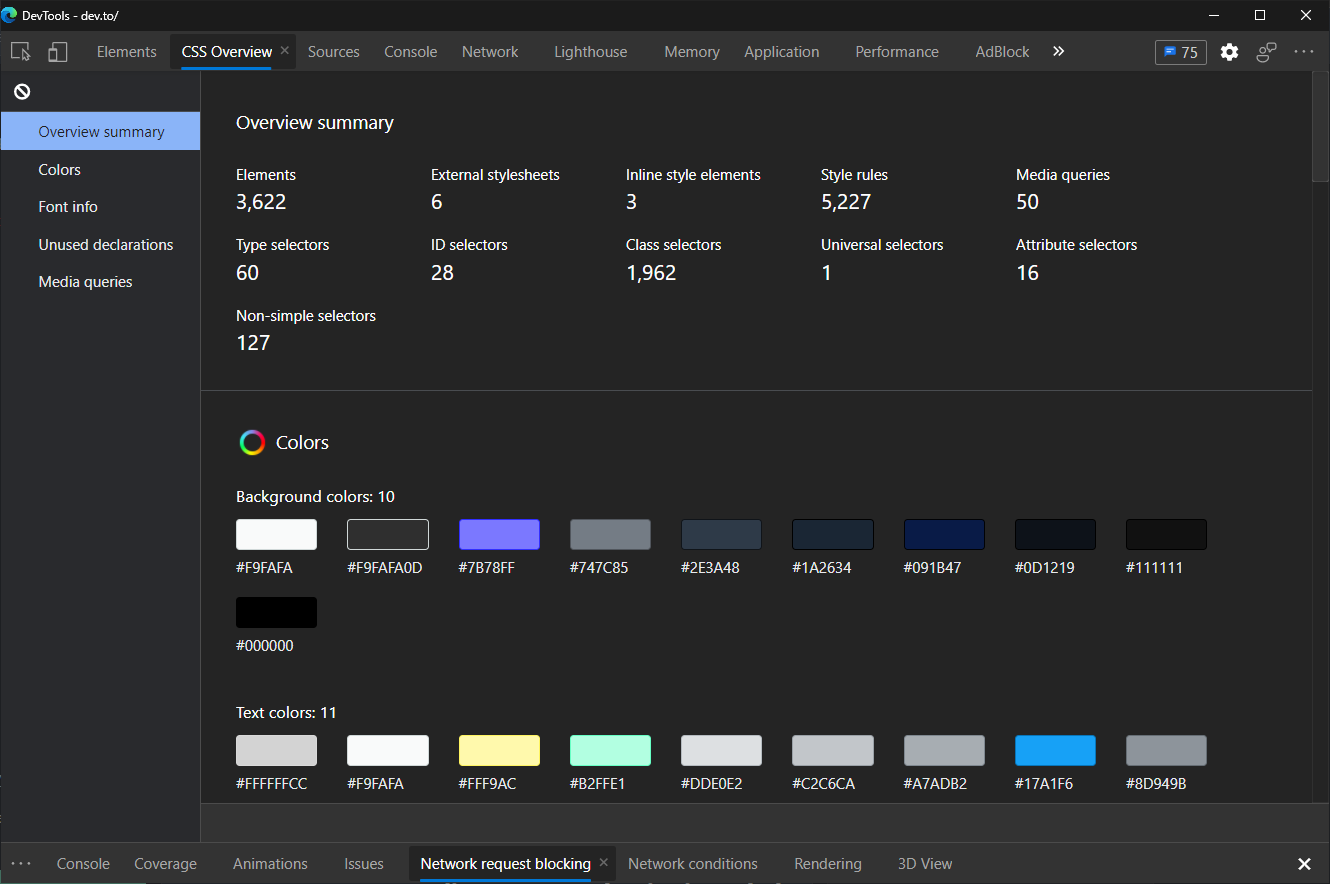Toggle device emulation icon
The width and height of the screenshot is (1330, 884).
coord(58,52)
